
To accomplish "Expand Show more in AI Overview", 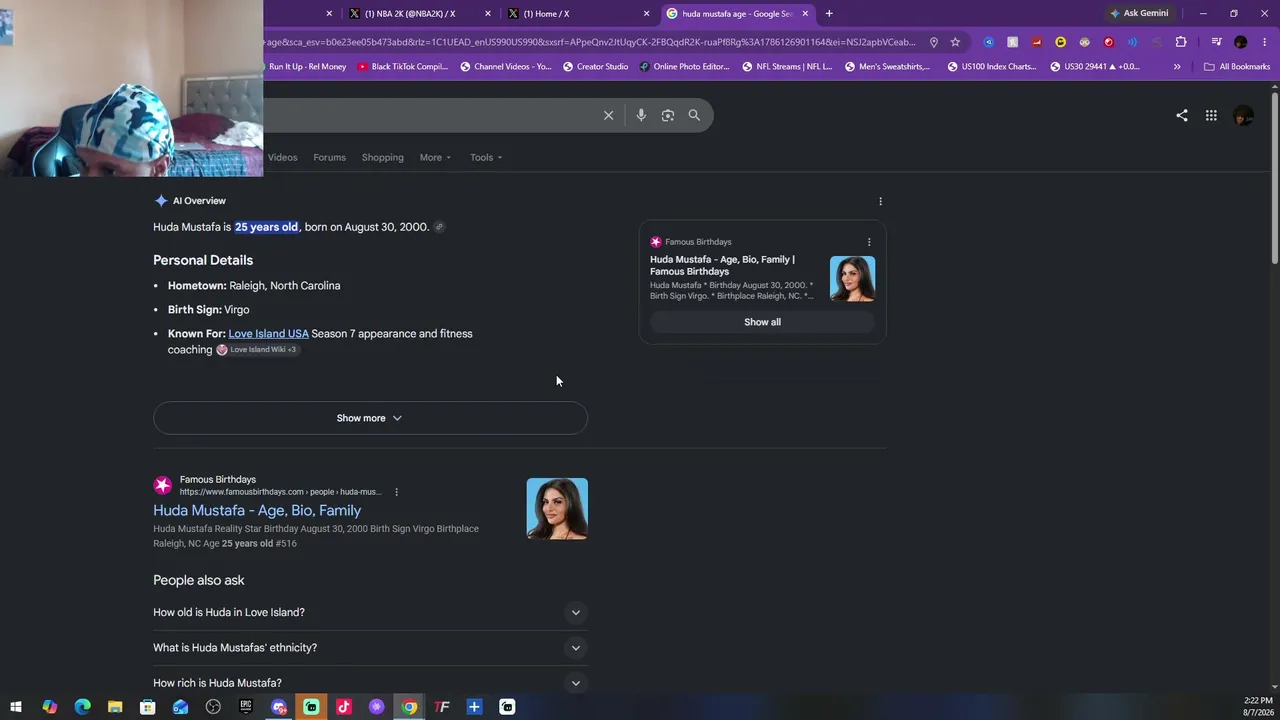I will [x=370, y=418].
